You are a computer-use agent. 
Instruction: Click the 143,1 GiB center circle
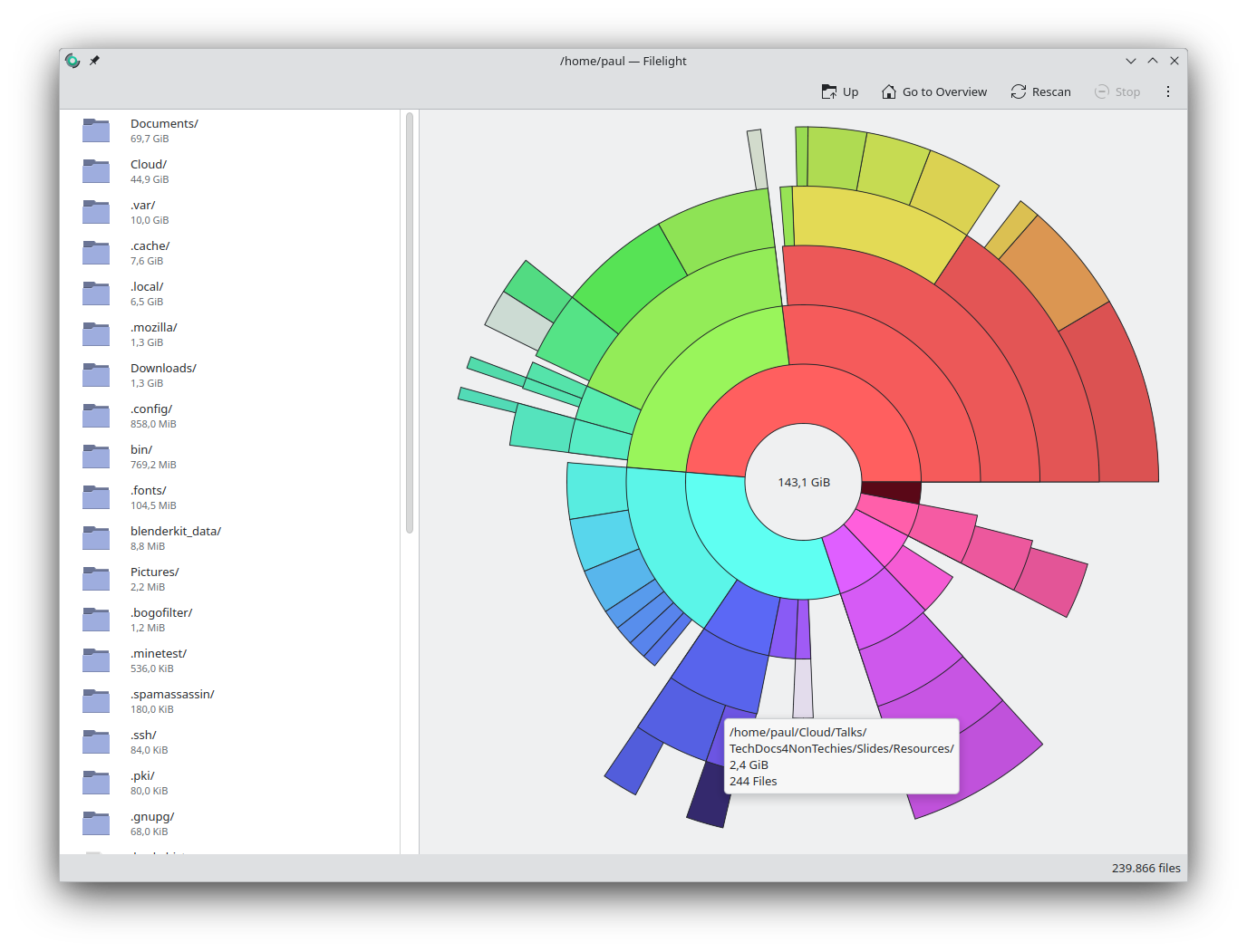click(803, 482)
